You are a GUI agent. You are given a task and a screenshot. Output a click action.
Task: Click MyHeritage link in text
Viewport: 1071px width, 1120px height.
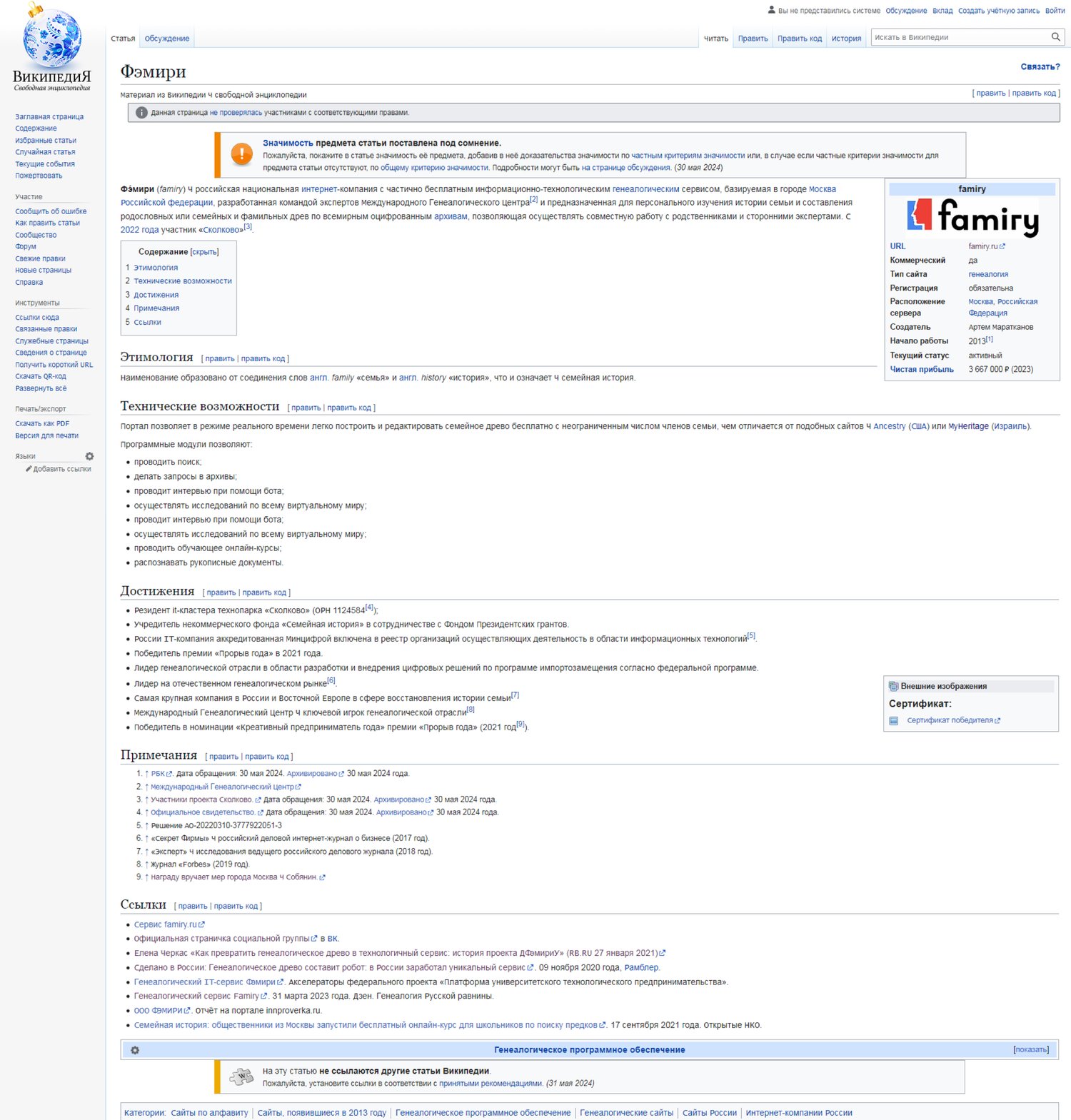tap(968, 426)
